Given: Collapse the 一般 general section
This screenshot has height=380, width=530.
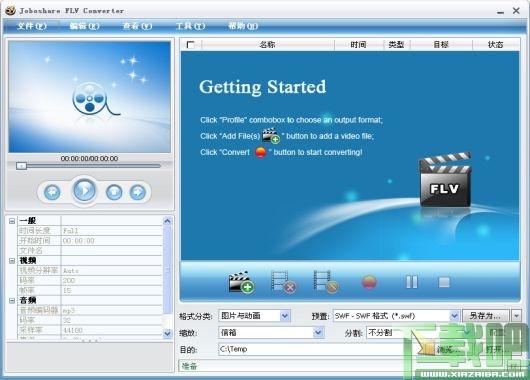Looking at the screenshot, I should point(12,221).
